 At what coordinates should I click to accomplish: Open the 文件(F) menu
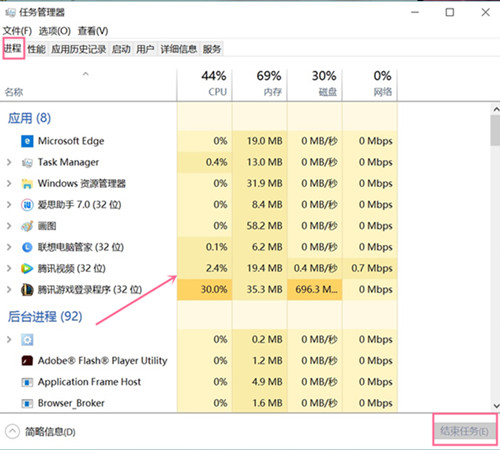(x=17, y=31)
